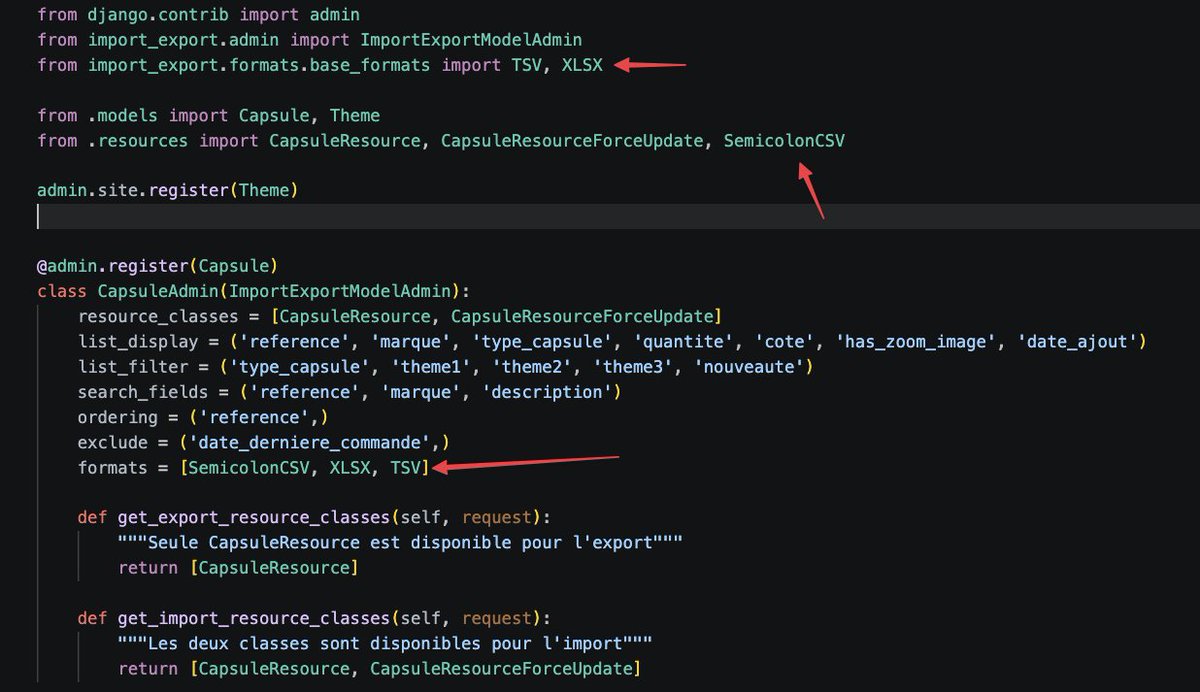
Task: Click the 'resource_classes' attribute name
Action: coord(158,316)
